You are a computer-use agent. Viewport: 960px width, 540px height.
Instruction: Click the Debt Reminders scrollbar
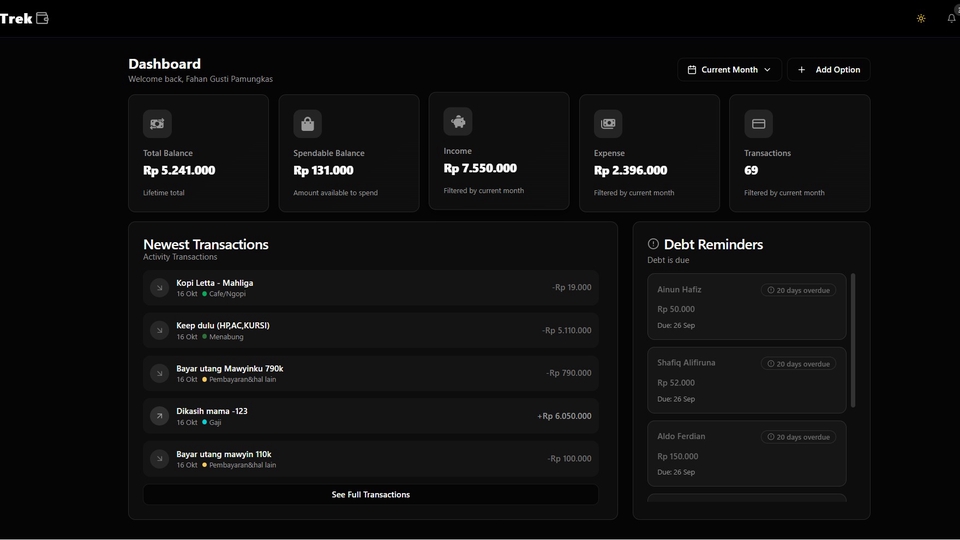tap(853, 340)
